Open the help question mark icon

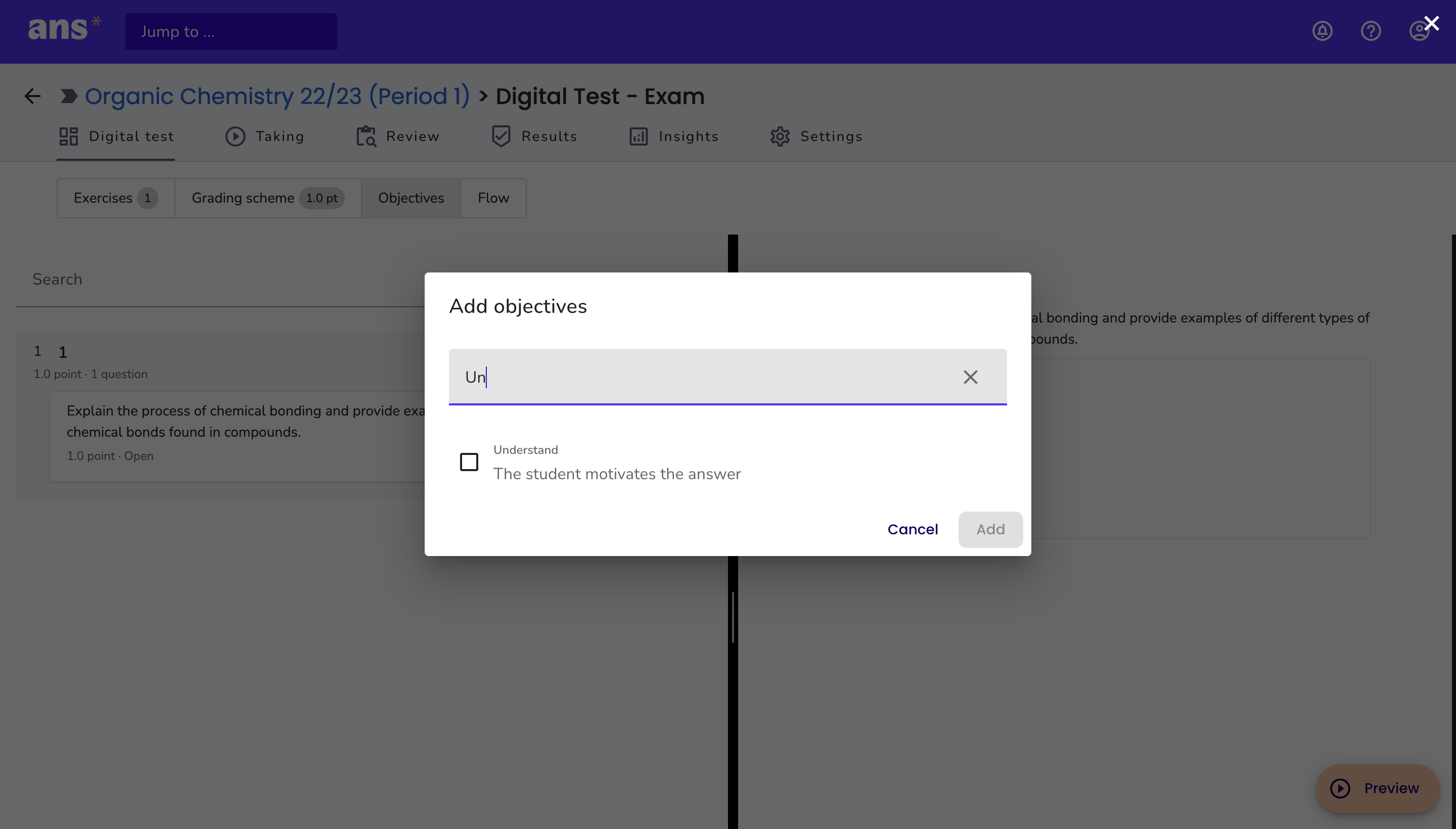tap(1371, 31)
